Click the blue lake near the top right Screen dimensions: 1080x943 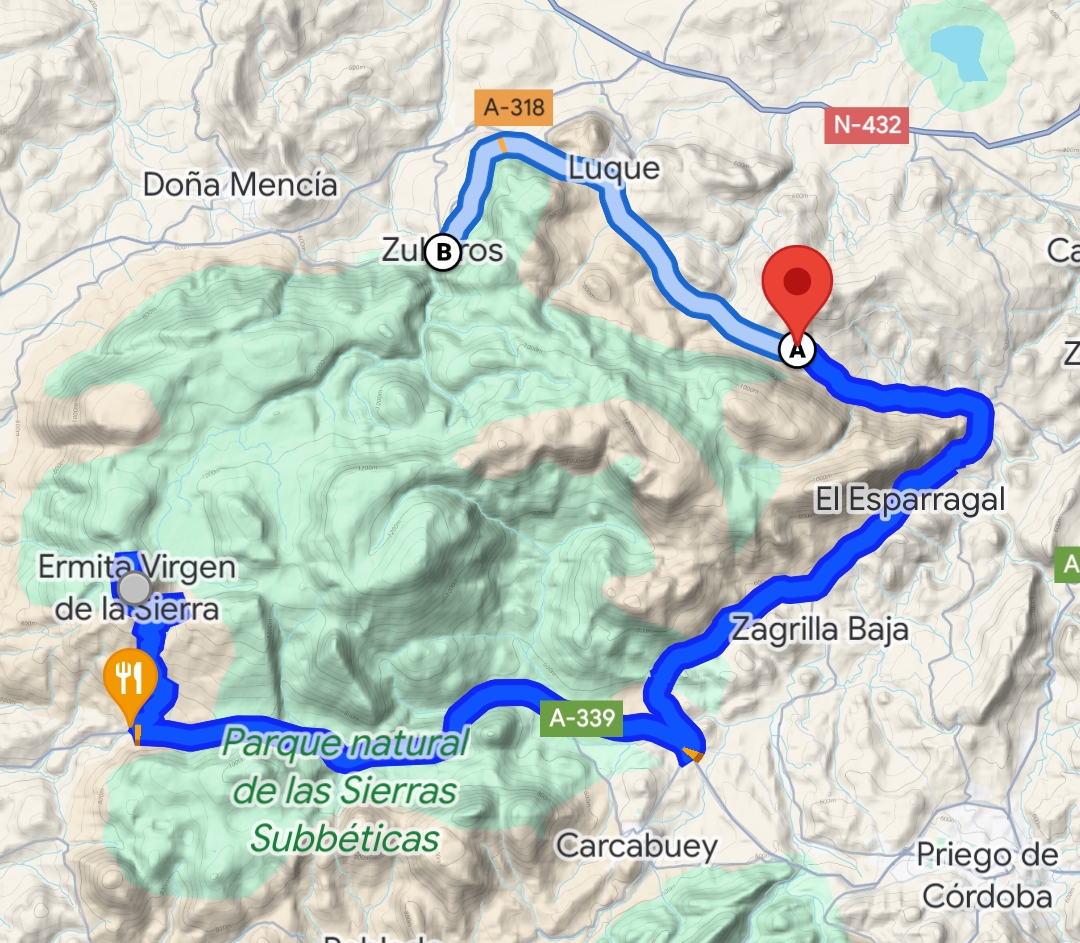957,52
